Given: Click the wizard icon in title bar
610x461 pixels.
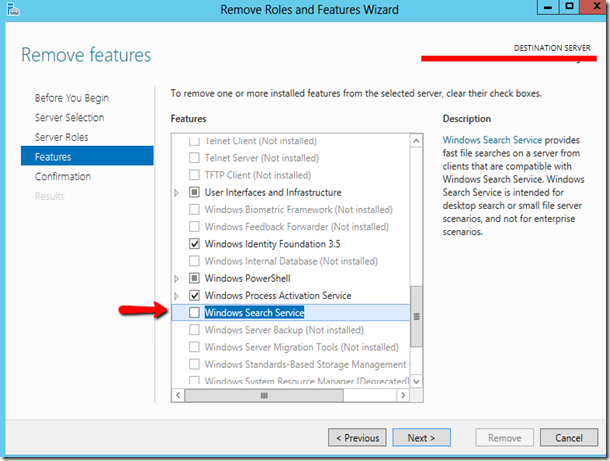Looking at the screenshot, I should (x=12, y=9).
